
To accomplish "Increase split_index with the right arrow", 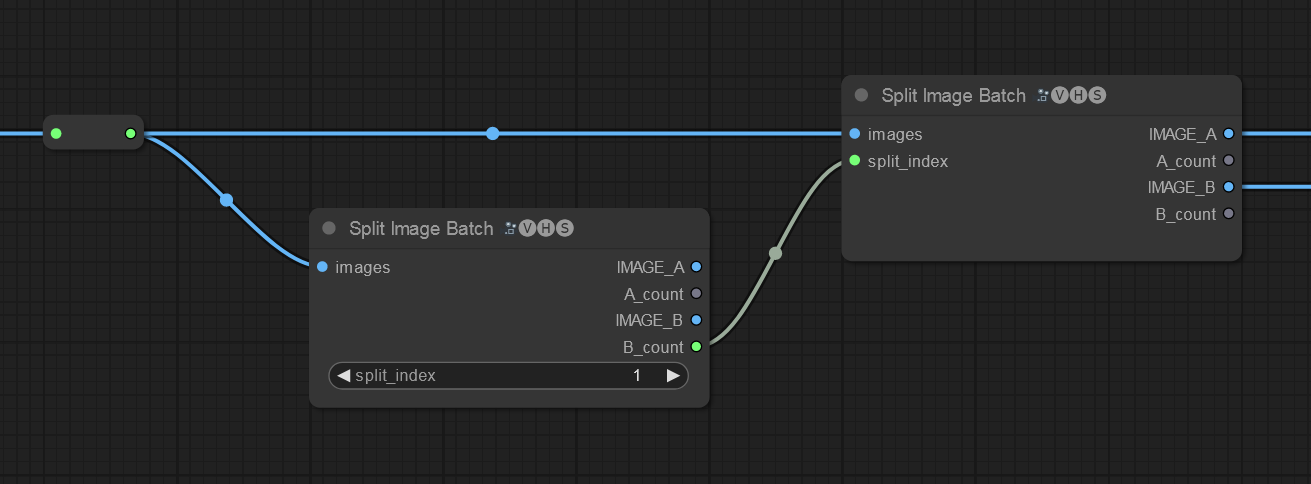I will tap(673, 375).
